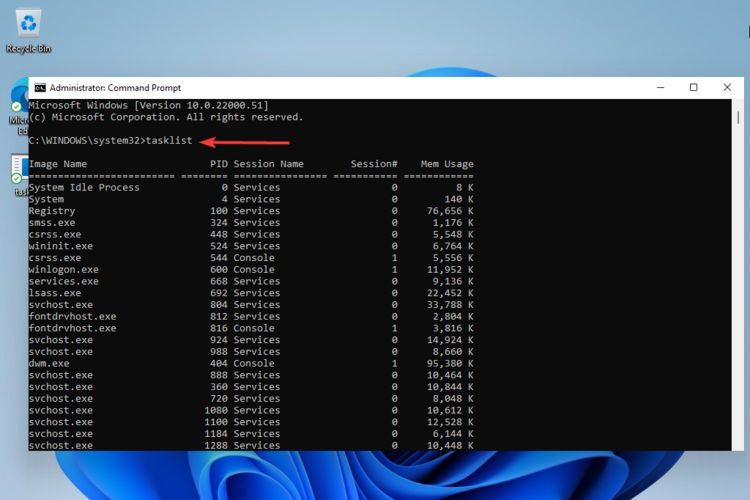The width and height of the screenshot is (750, 500).
Task: Click memory value '76,656 K'
Action: 450,211
